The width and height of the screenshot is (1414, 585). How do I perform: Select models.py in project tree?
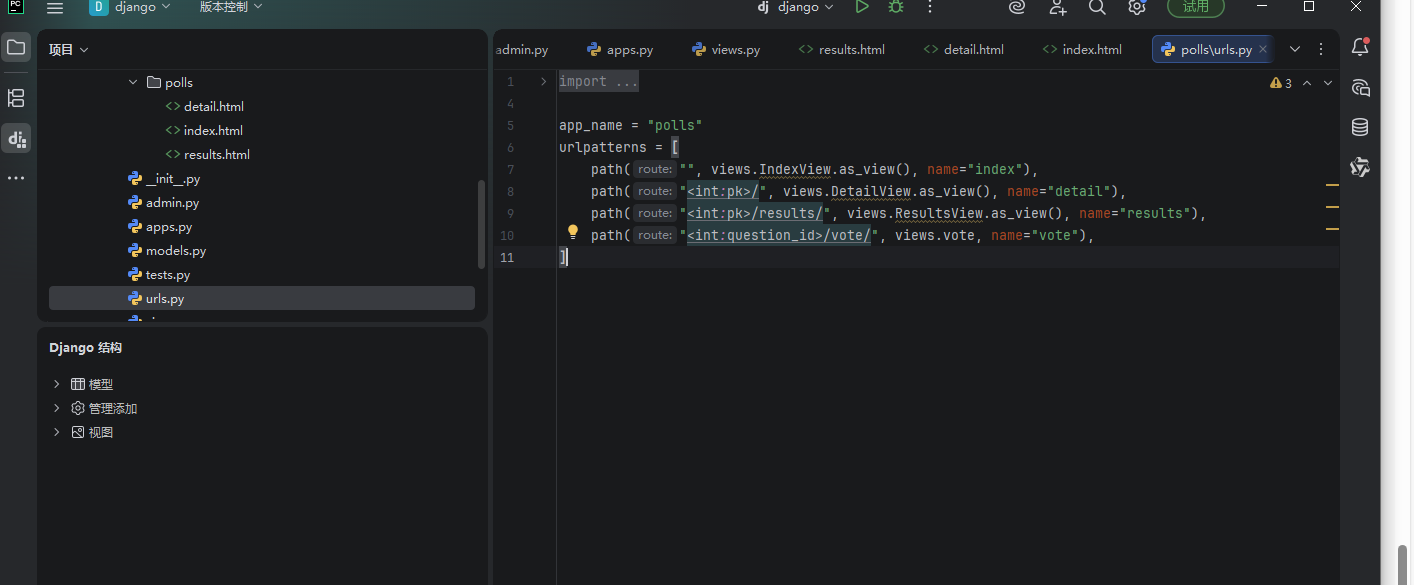coord(175,251)
